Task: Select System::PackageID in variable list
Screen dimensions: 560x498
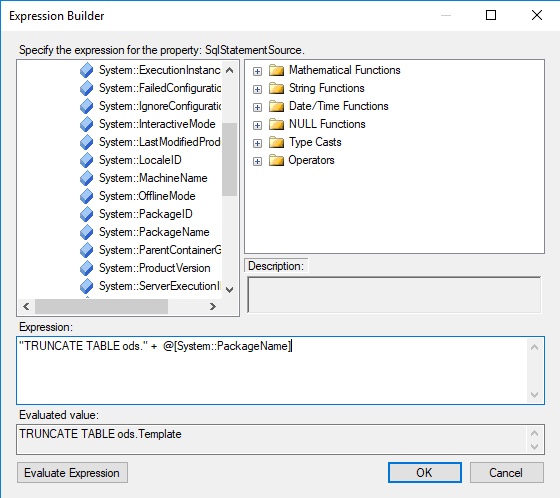Action: (146, 214)
